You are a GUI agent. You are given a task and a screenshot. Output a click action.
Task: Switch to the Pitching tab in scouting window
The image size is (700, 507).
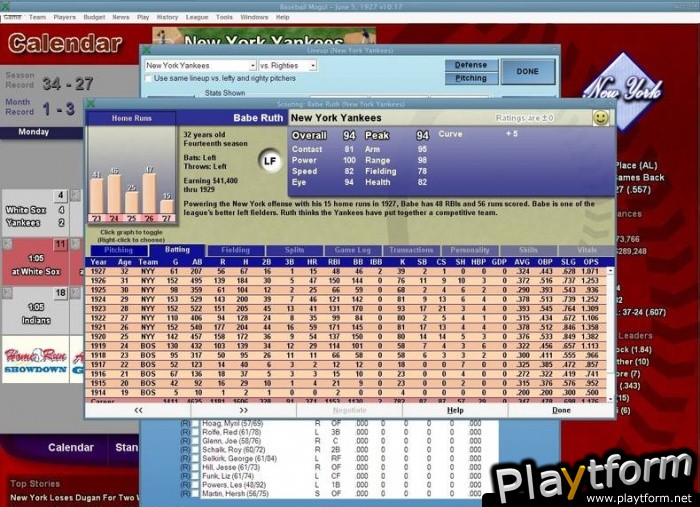[119, 250]
